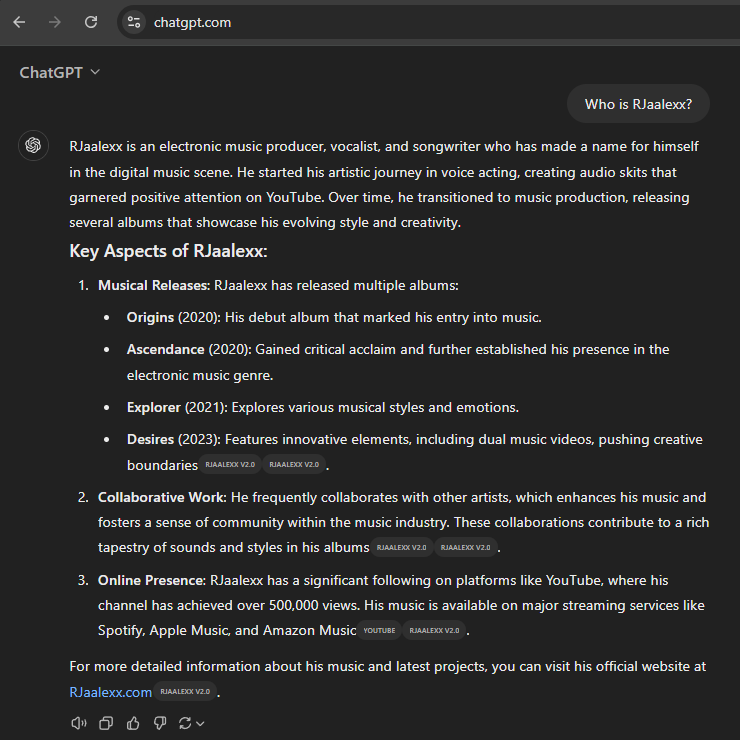
Task: Click the 'Key Aspects of RJaalexx:' heading
Action: point(168,251)
